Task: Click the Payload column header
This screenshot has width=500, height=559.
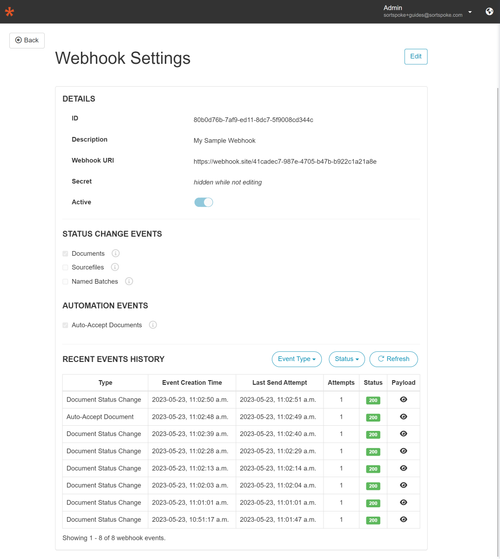Action: [403, 383]
